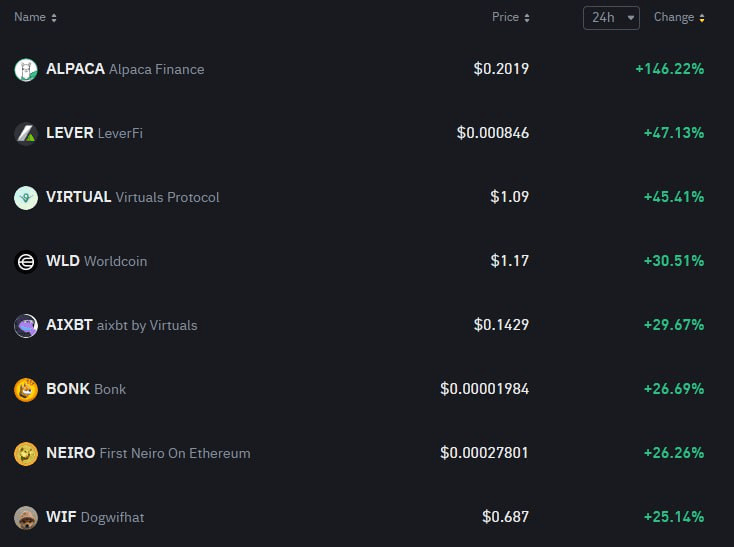Click the +146.22% change value
Screen dimensions: 734x547
(669, 69)
